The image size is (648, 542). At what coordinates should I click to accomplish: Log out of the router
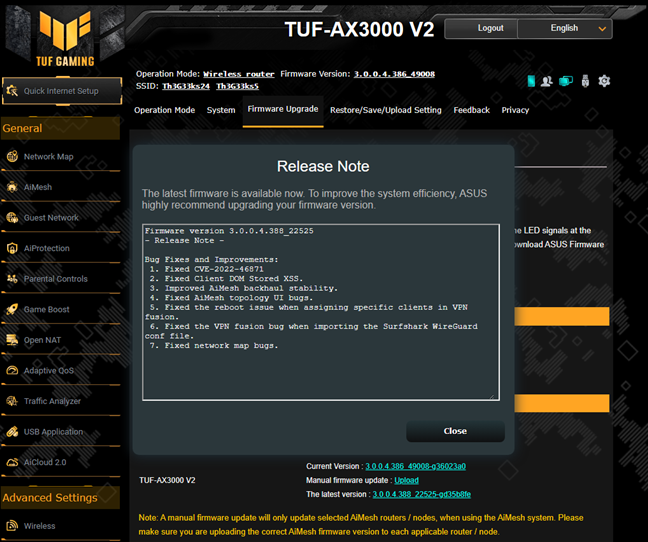click(481, 28)
